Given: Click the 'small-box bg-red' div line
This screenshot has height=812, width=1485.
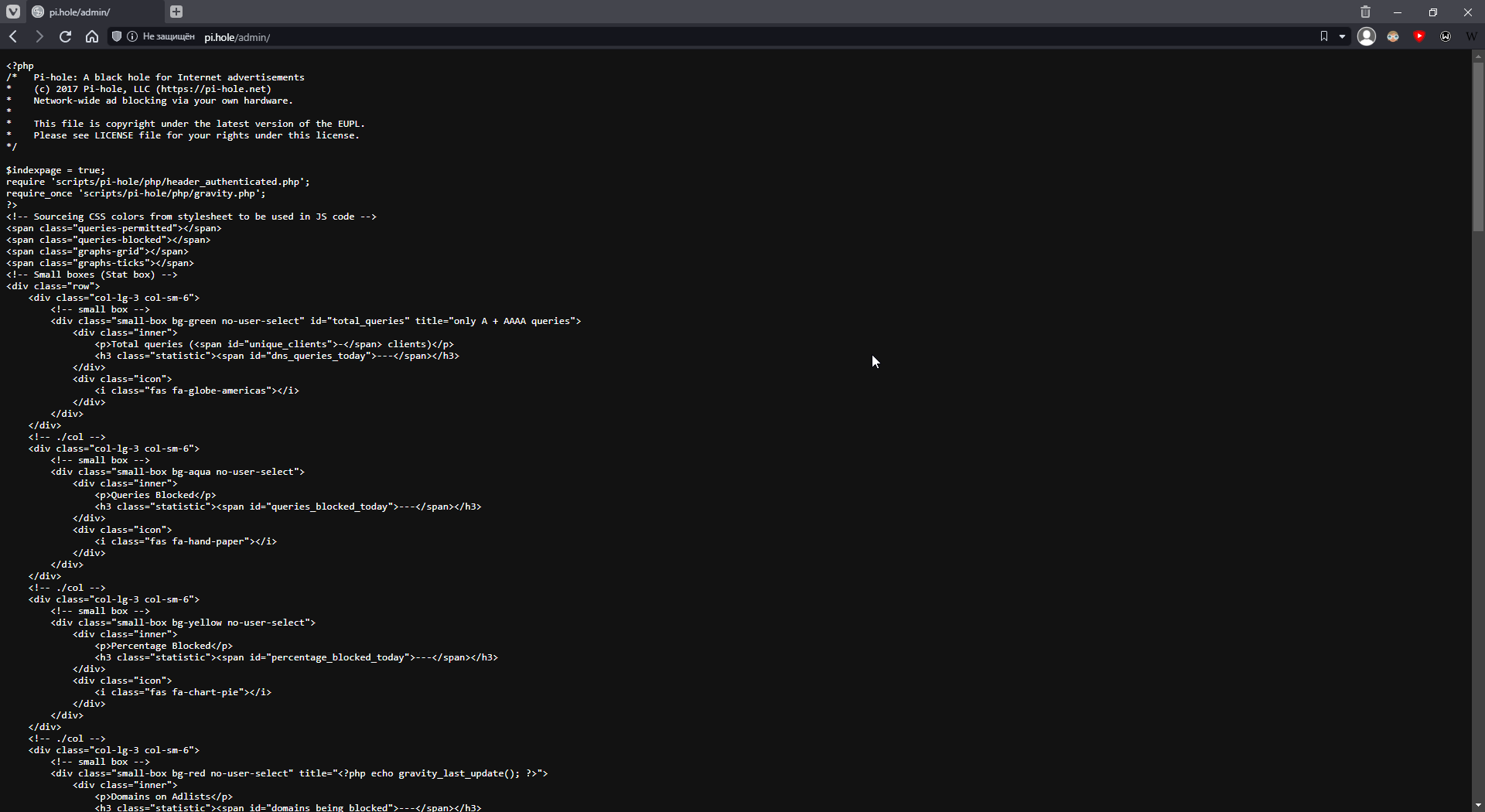Looking at the screenshot, I should [299, 773].
